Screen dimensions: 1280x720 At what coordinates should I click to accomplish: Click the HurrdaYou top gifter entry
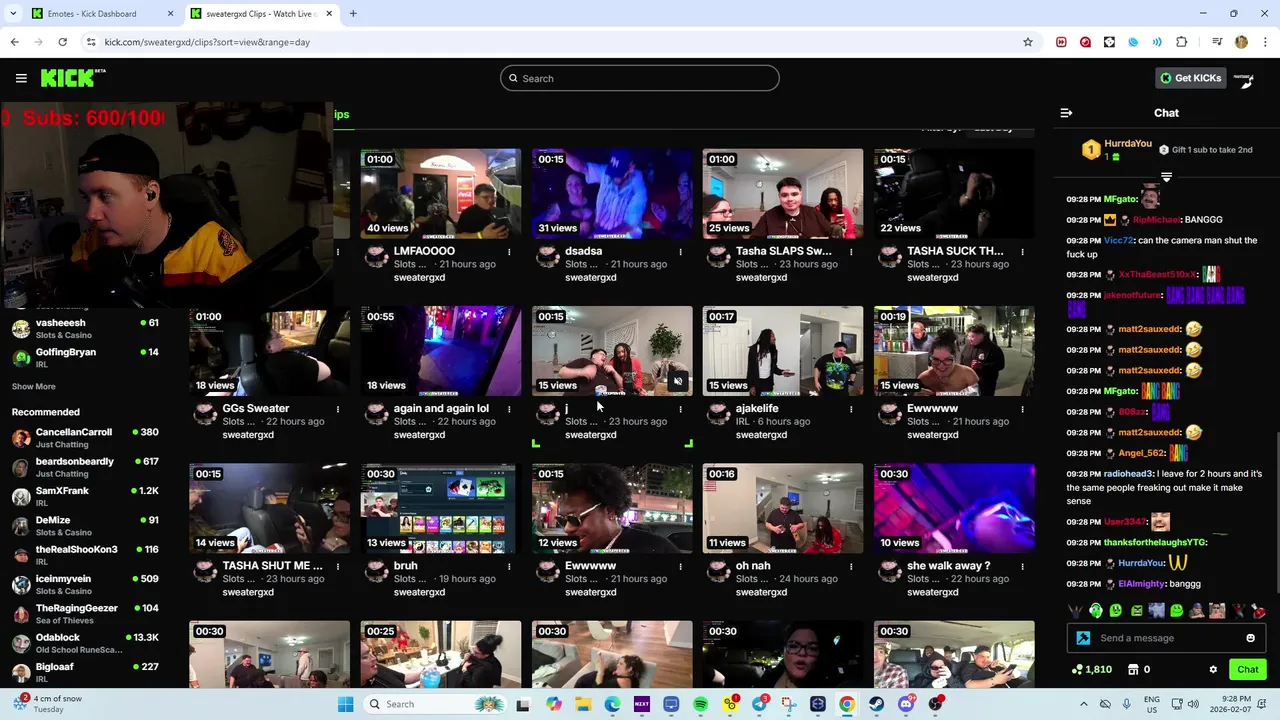(x=1117, y=150)
